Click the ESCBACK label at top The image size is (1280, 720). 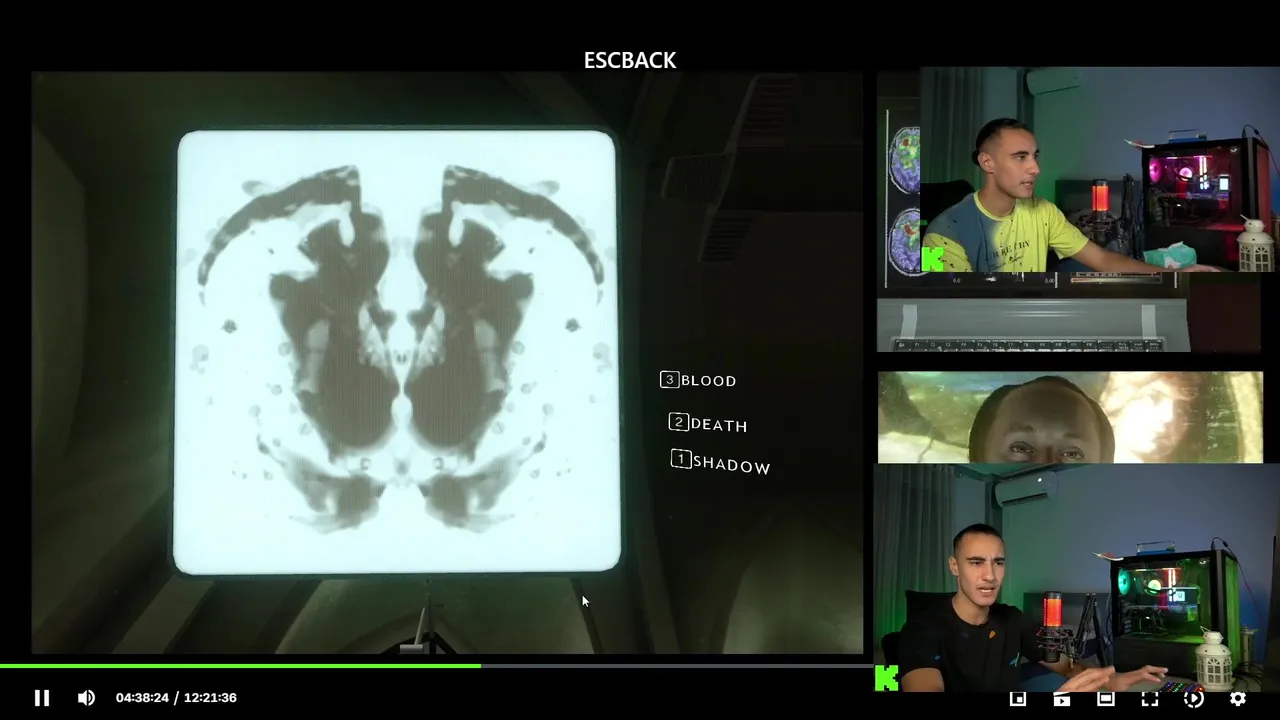click(x=630, y=60)
